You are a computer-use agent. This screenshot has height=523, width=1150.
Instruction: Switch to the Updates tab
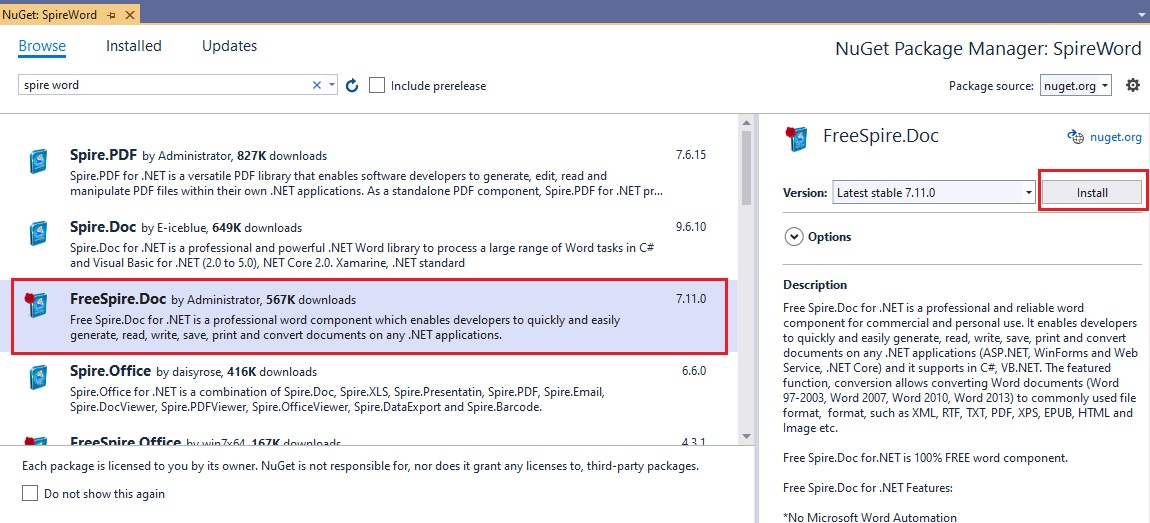tap(230, 45)
